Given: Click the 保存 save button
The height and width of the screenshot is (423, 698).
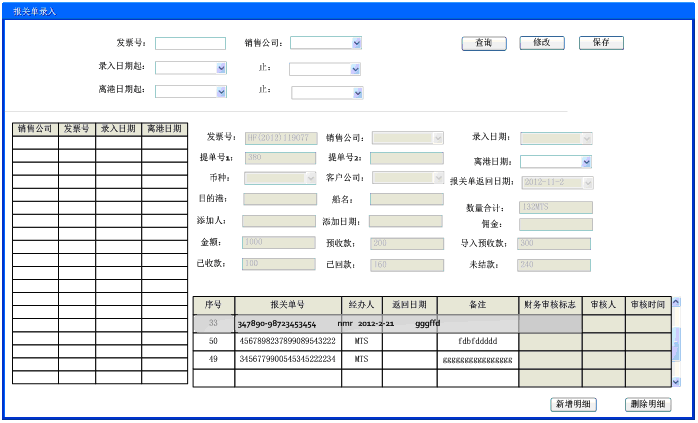Looking at the screenshot, I should click(601, 43).
